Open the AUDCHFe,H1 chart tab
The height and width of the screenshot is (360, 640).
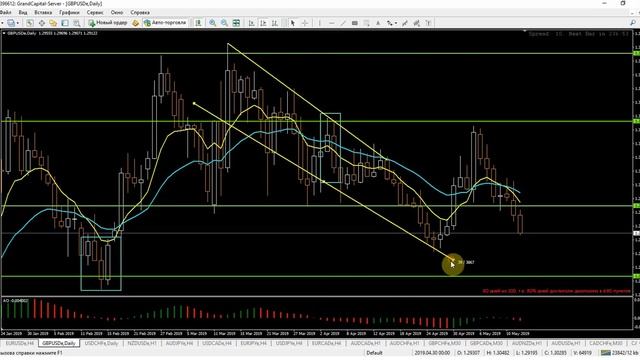point(404,343)
